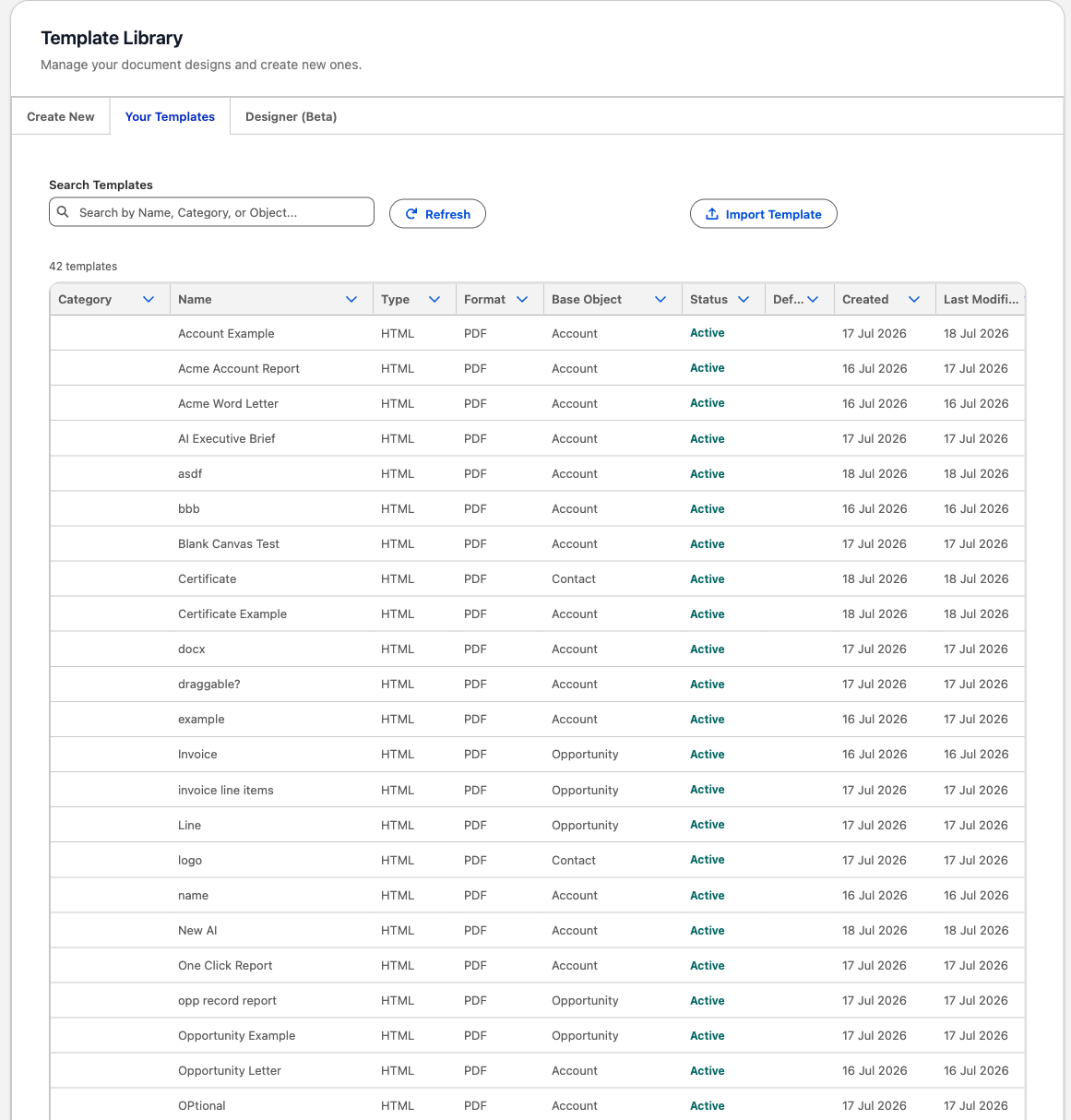This screenshot has width=1071, height=1120.
Task: Click the example template name
Action: point(201,719)
